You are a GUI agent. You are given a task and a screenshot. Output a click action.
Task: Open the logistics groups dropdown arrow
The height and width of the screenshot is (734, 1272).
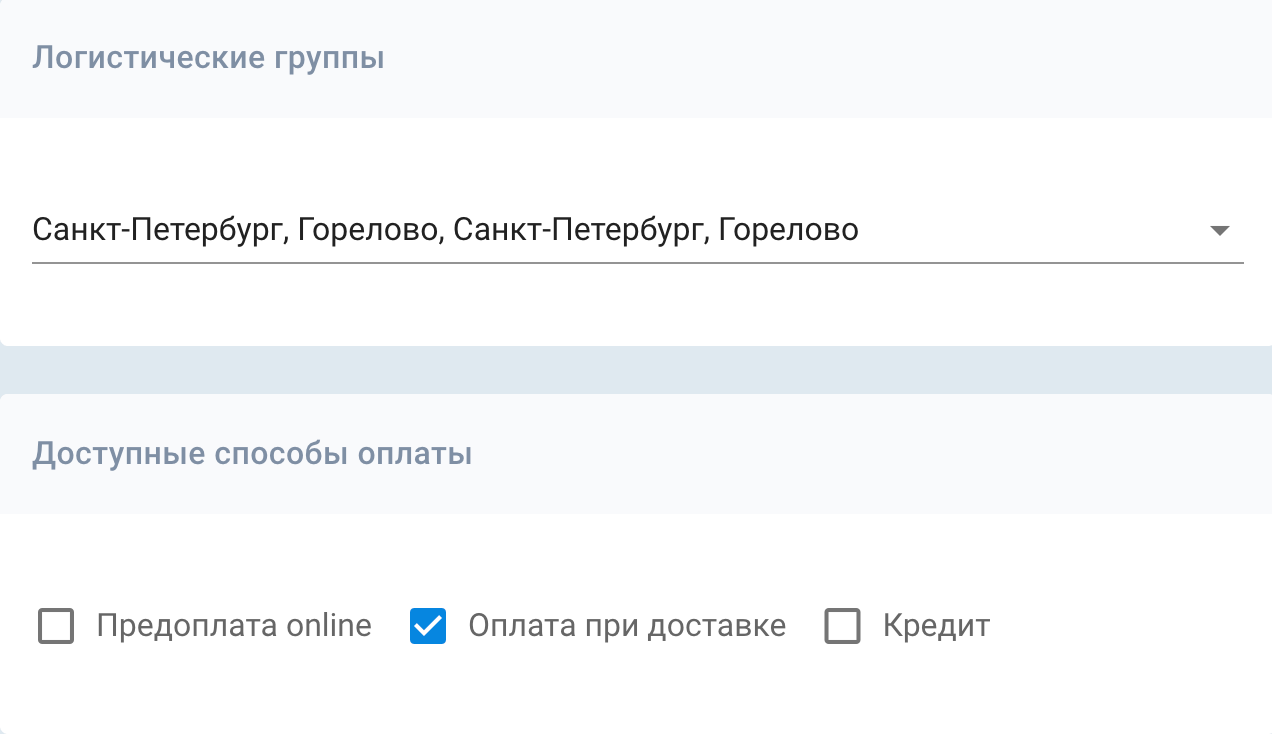[1218, 231]
